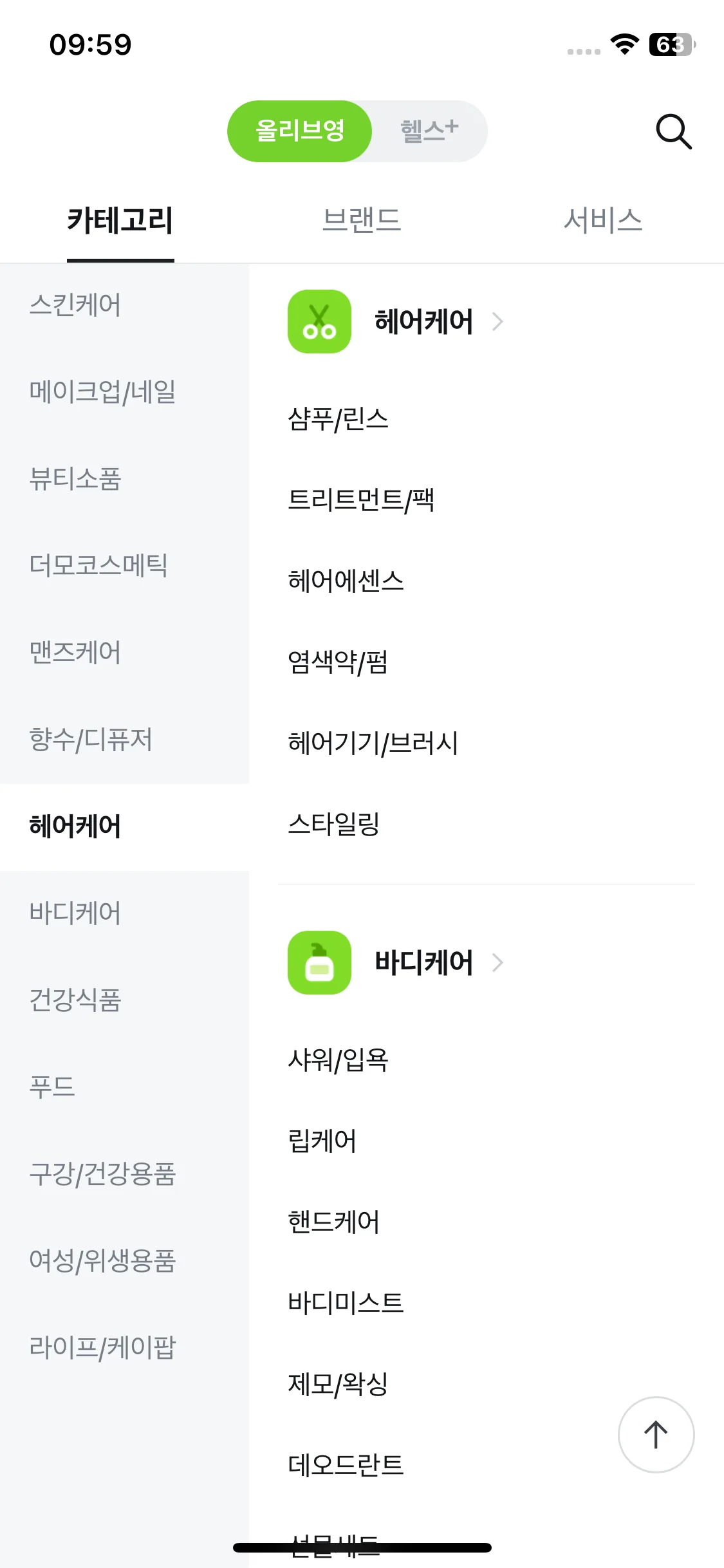The width and height of the screenshot is (724, 1568).
Task: Tap the battery indicator in status bar
Action: [x=672, y=44]
